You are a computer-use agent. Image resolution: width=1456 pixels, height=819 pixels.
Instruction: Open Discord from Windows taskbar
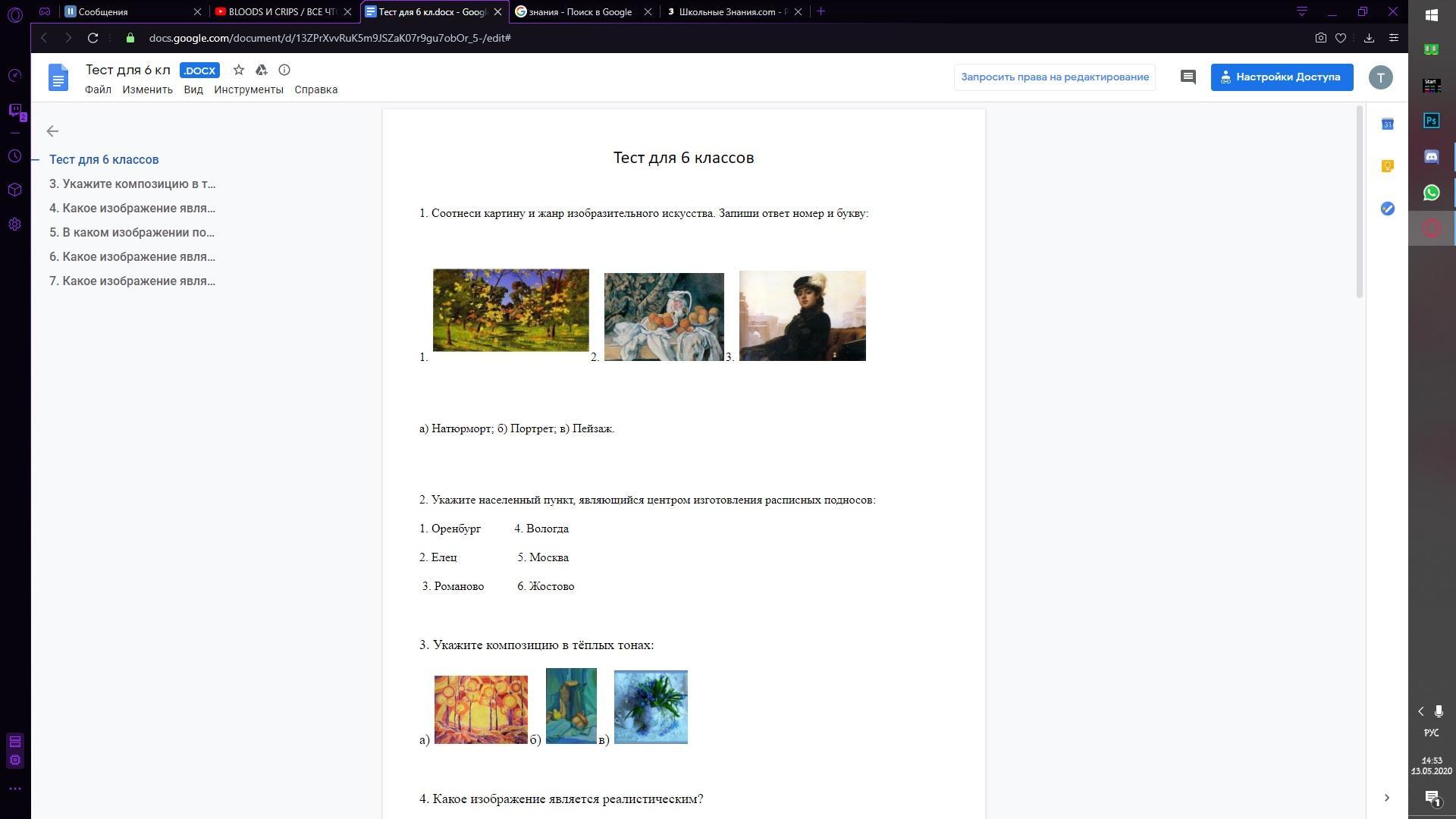point(1431,156)
